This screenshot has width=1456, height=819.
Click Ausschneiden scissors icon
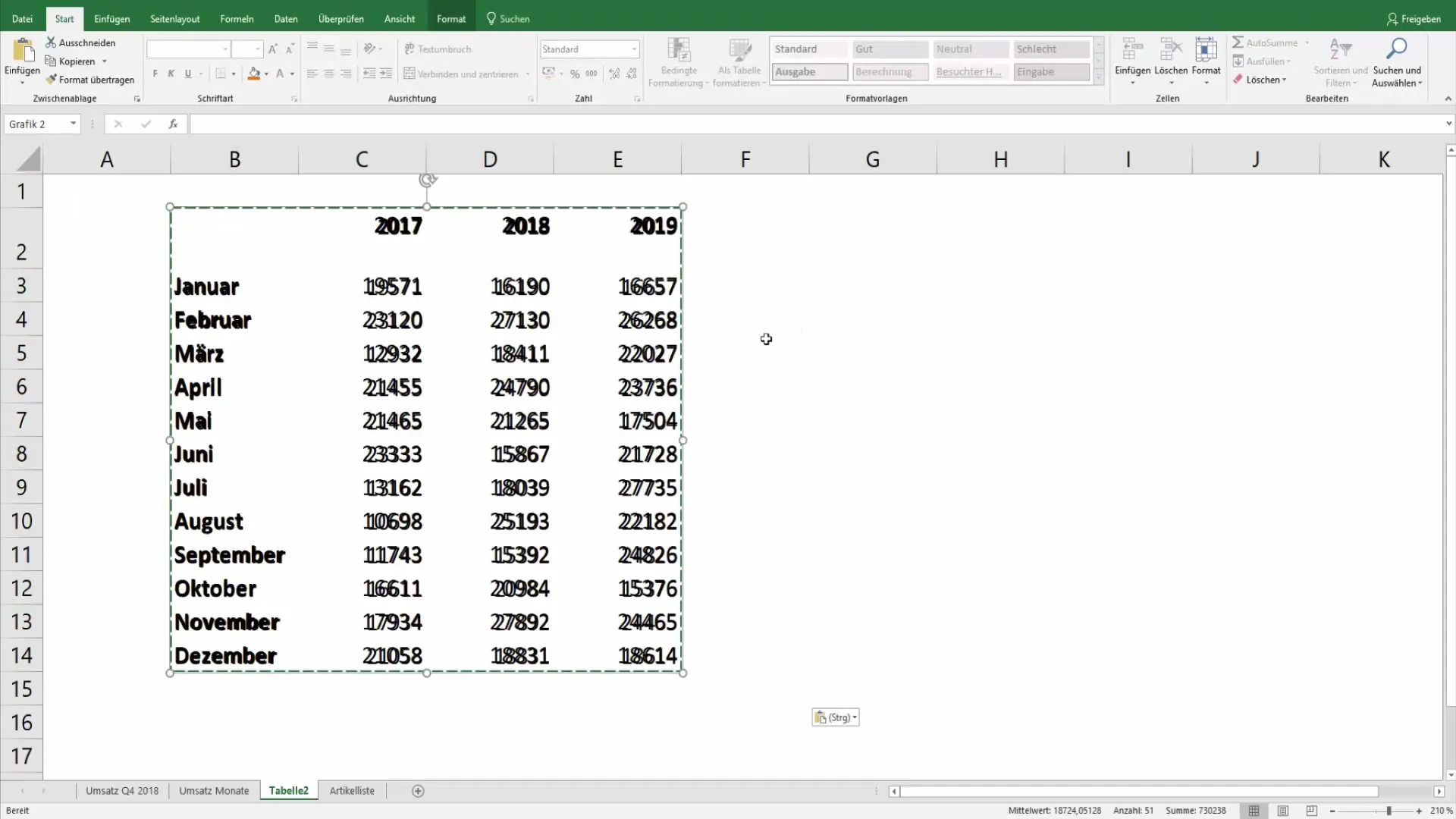tap(51, 42)
